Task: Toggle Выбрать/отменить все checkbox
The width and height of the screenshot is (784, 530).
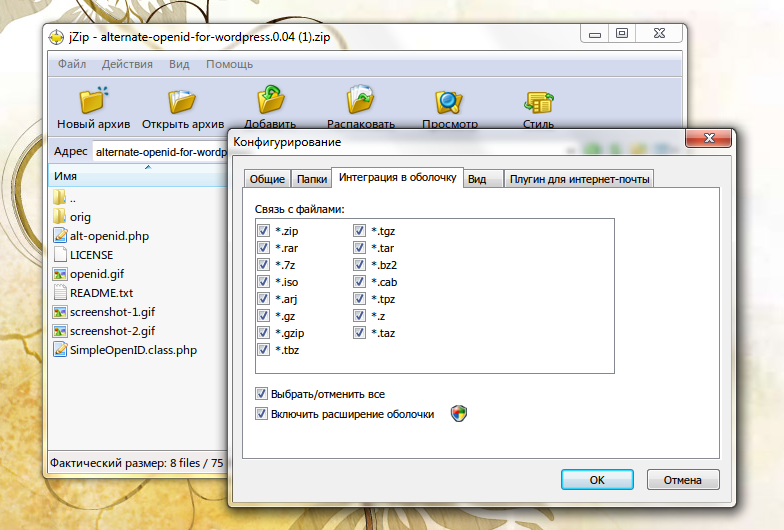Action: [x=261, y=394]
